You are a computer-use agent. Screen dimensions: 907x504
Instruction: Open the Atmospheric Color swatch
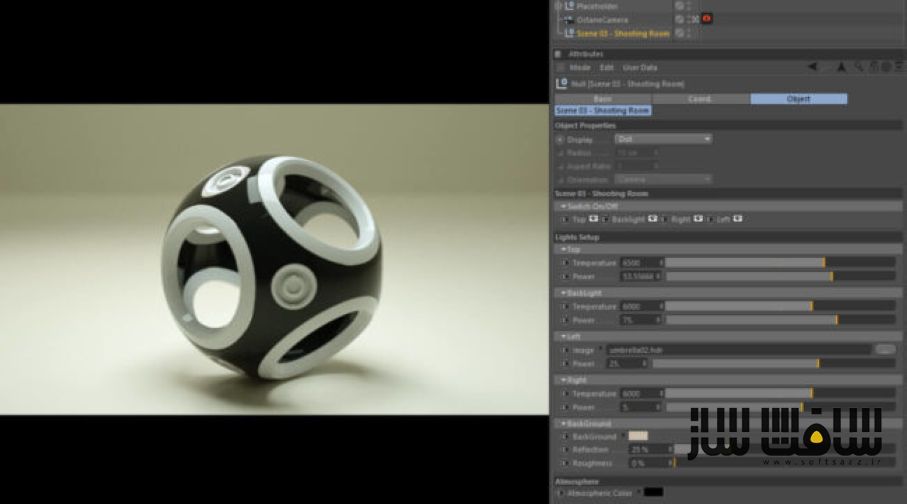tap(654, 492)
